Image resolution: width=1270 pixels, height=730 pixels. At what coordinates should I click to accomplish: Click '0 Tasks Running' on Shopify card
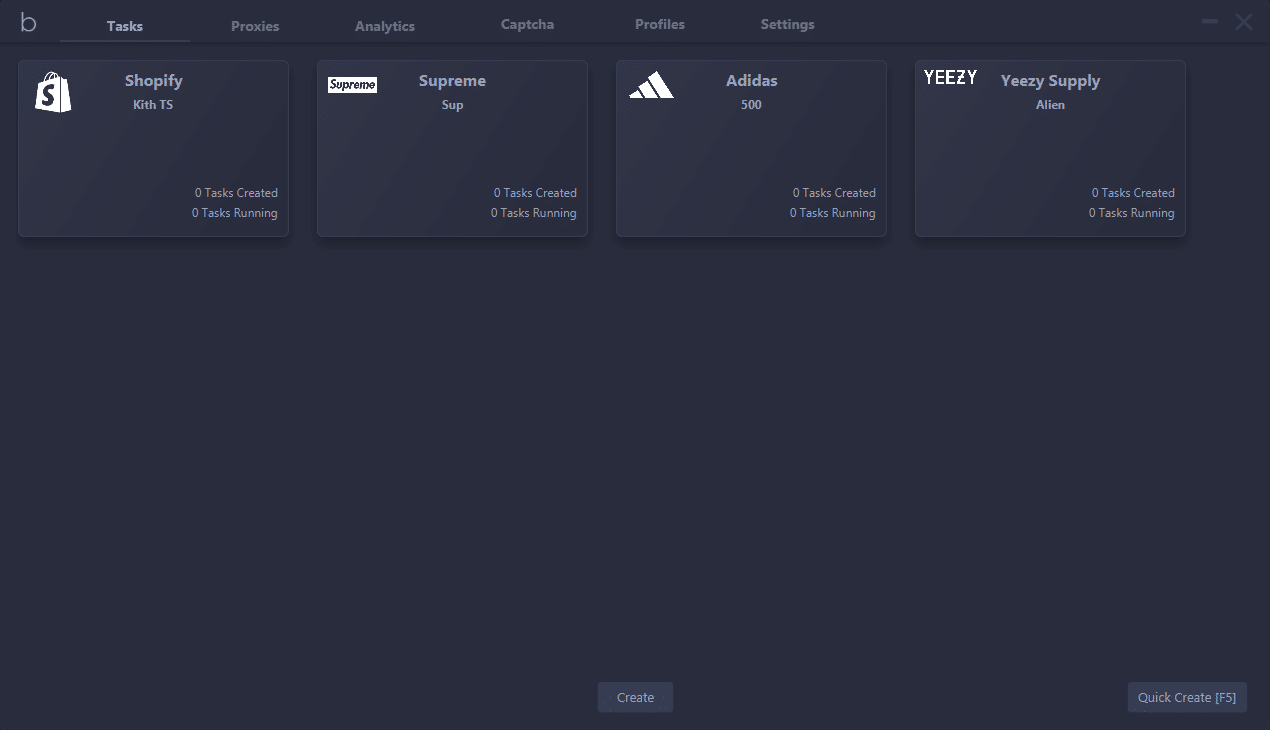pos(235,213)
